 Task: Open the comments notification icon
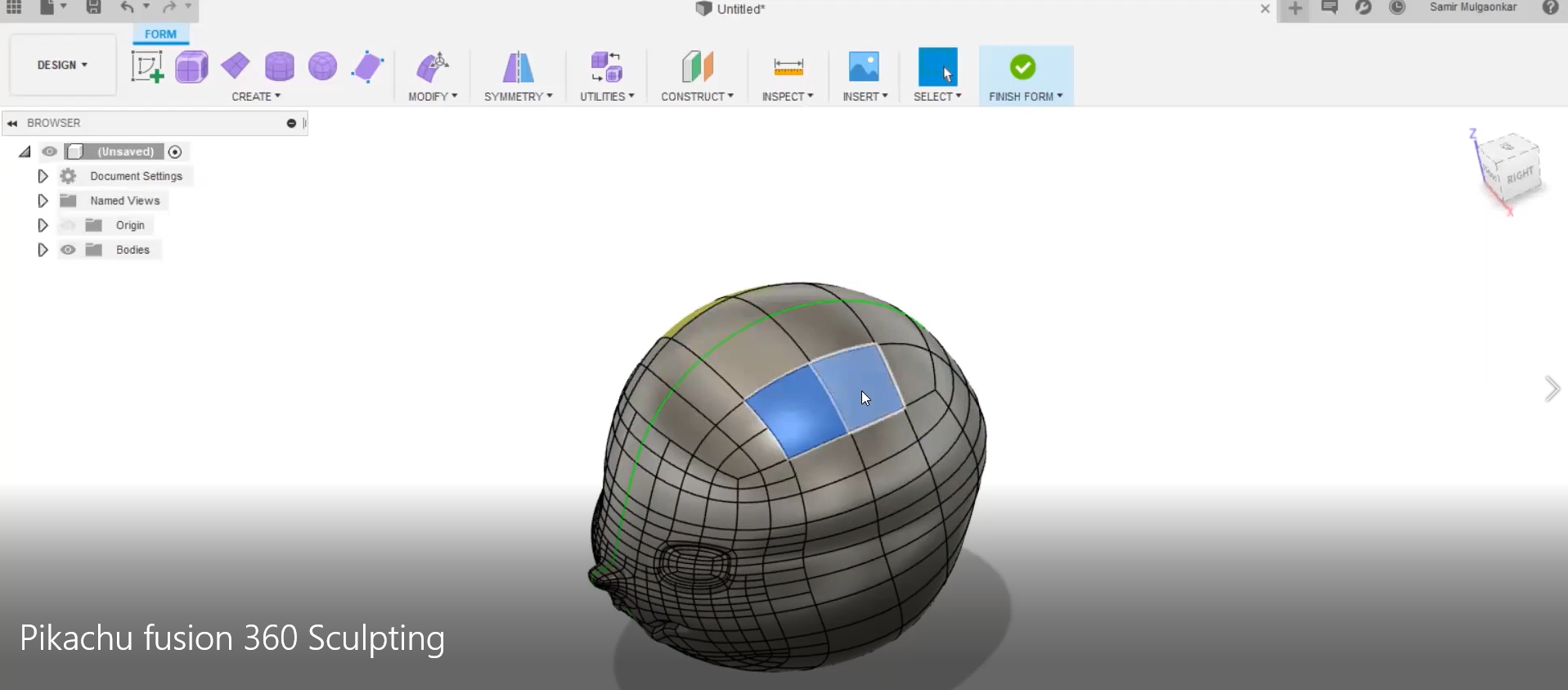(1329, 7)
